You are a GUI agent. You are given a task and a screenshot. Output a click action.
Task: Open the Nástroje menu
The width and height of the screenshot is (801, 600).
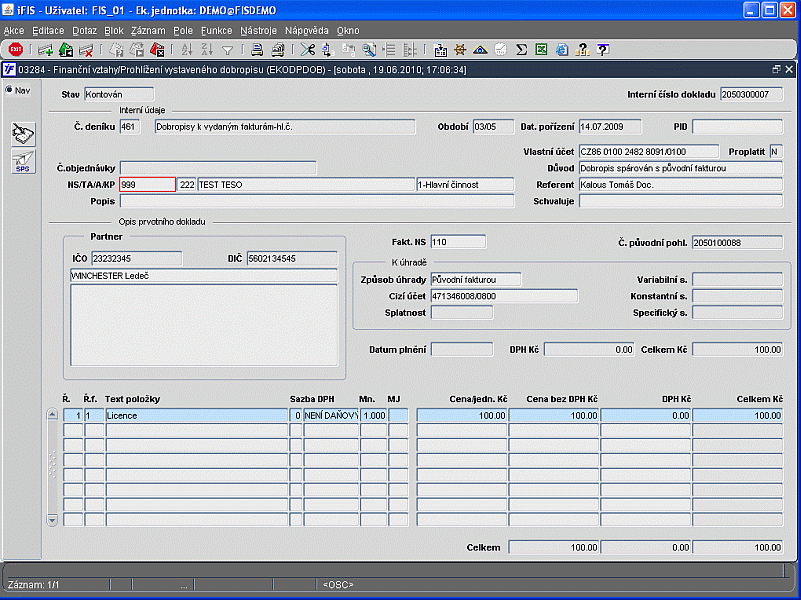point(258,31)
